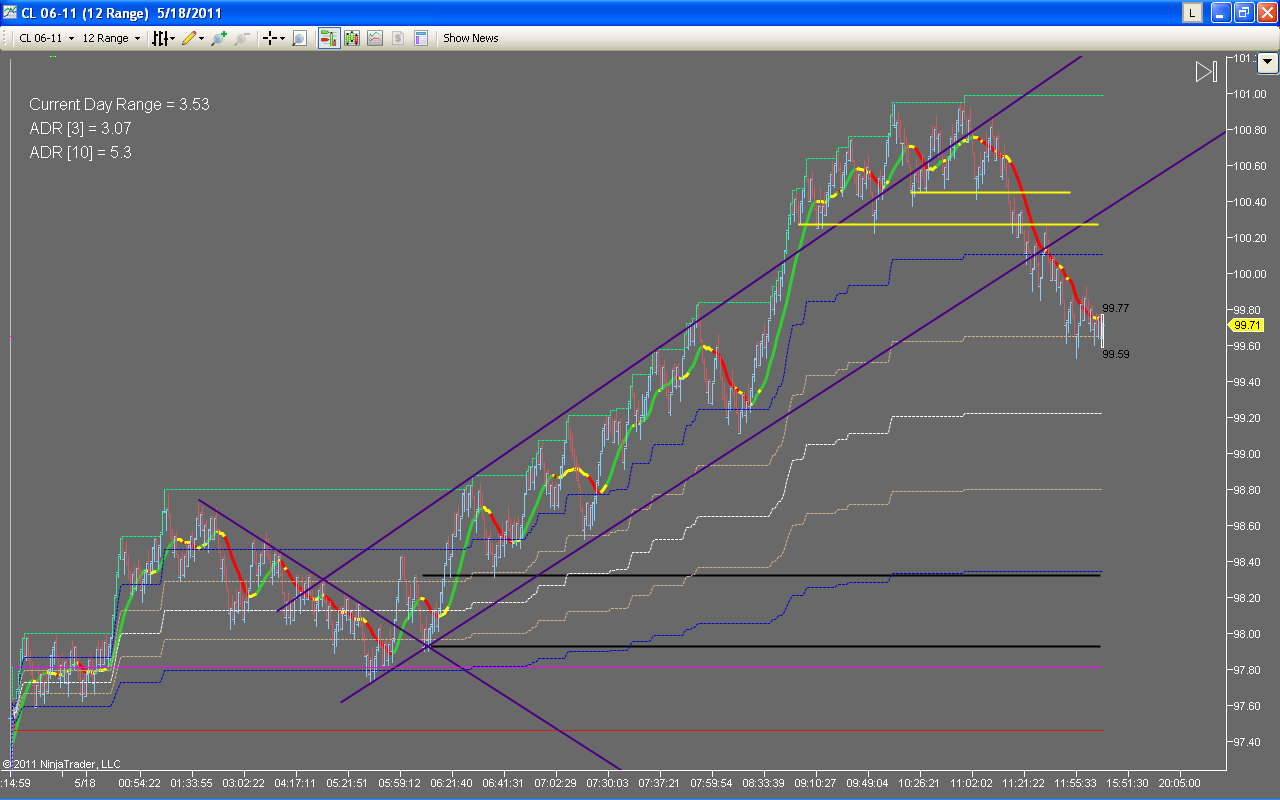Click the data box magnifier icon
The width and height of the screenshot is (1280, 800).
point(299,38)
